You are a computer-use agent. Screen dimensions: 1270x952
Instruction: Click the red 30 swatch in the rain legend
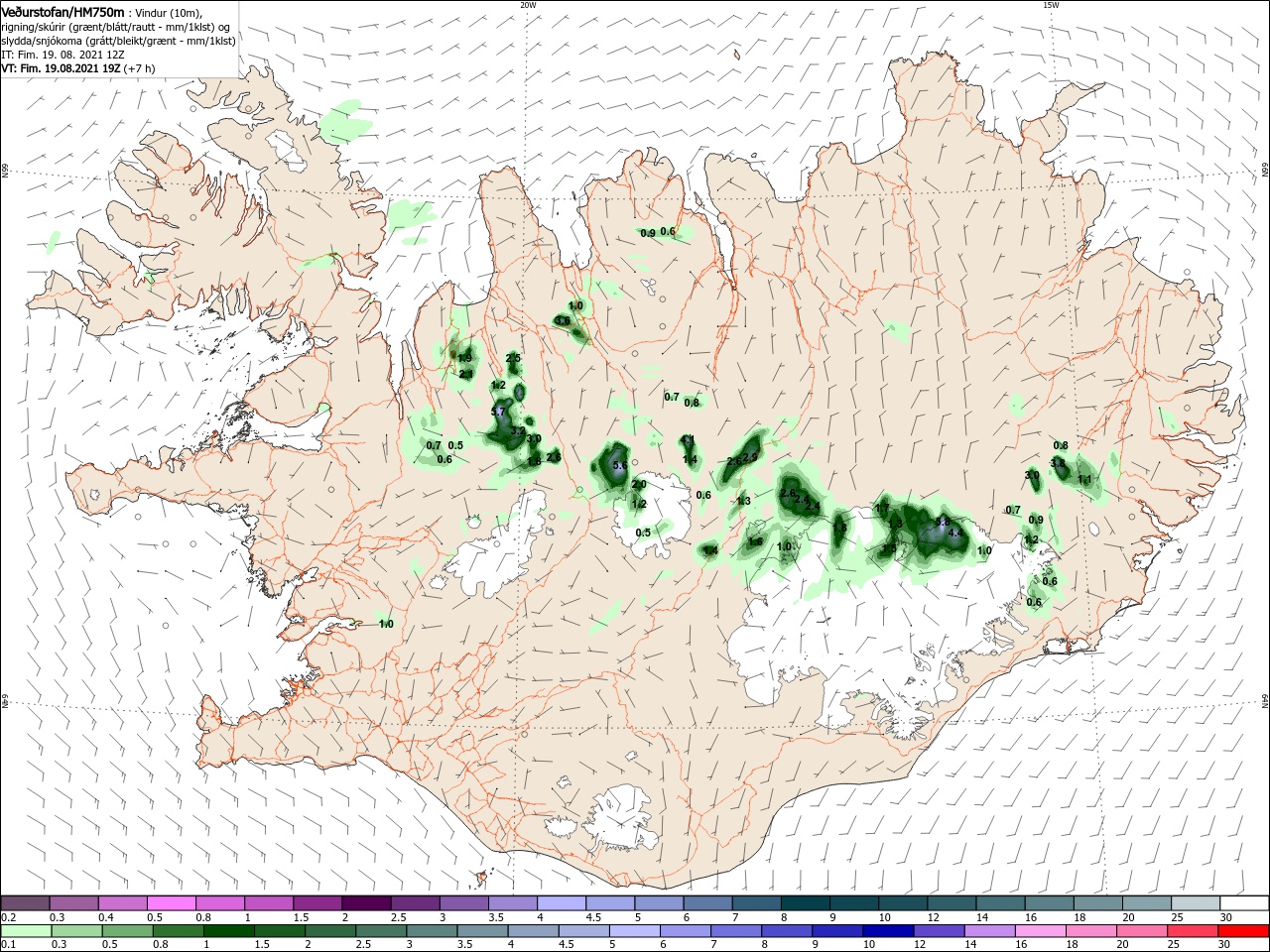(x=1244, y=930)
